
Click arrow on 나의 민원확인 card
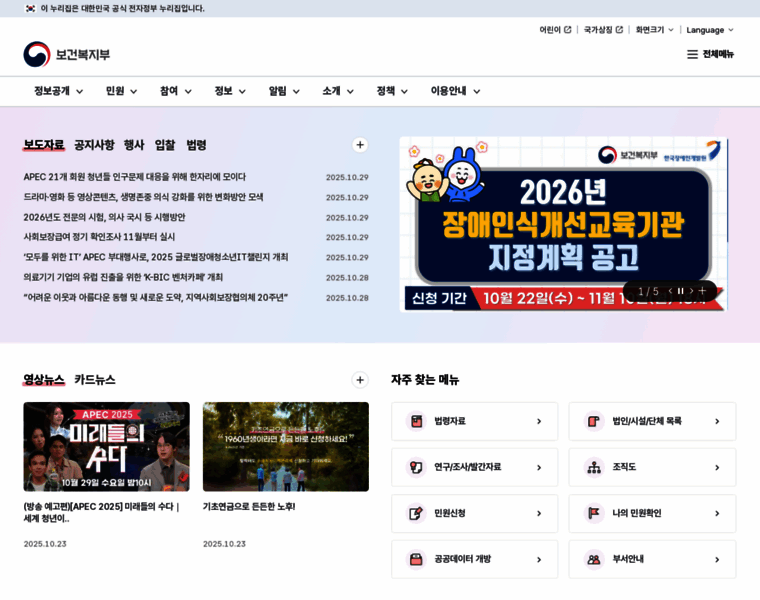(x=717, y=514)
